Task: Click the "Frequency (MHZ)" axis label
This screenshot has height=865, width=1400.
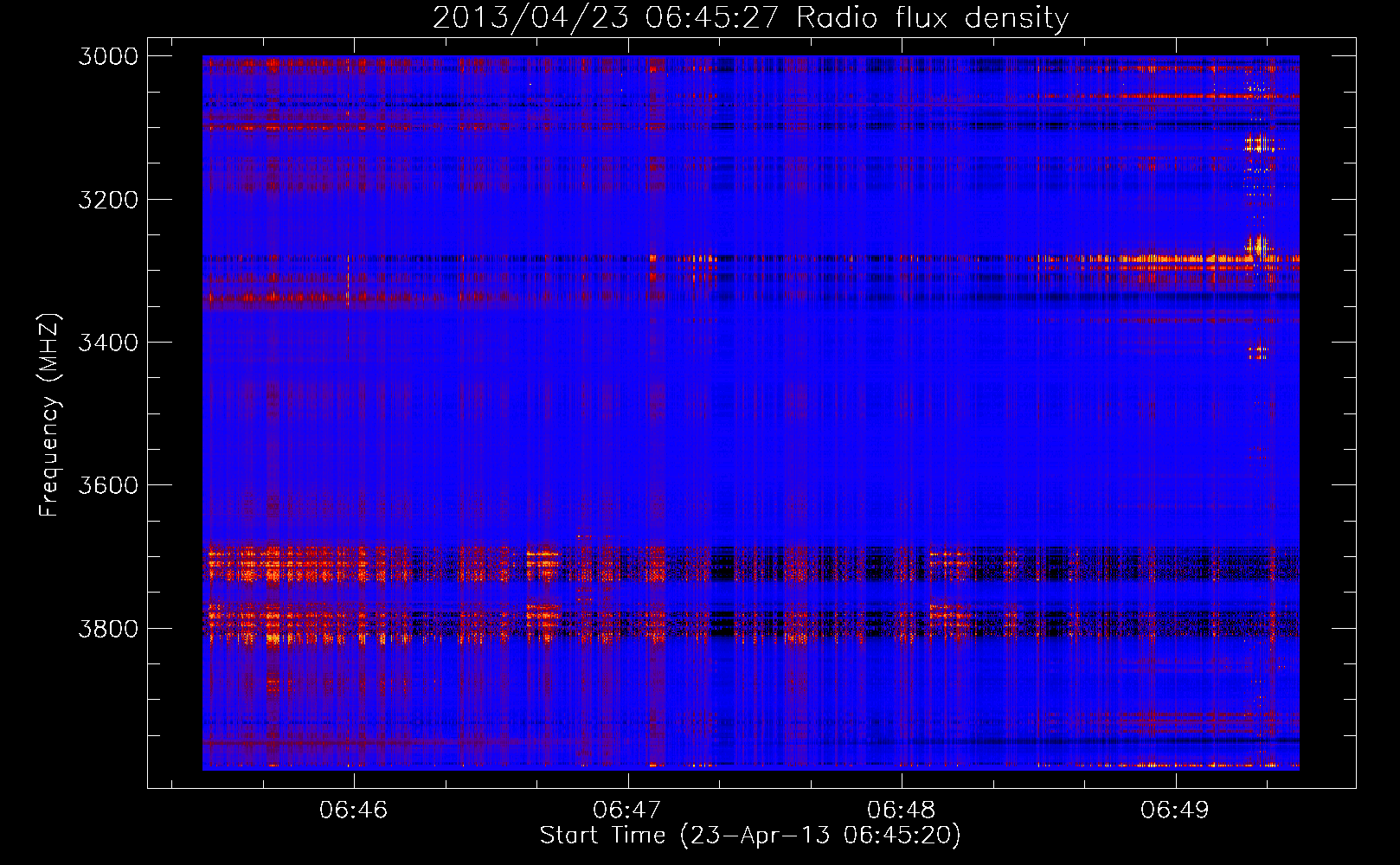Action: click(49, 415)
